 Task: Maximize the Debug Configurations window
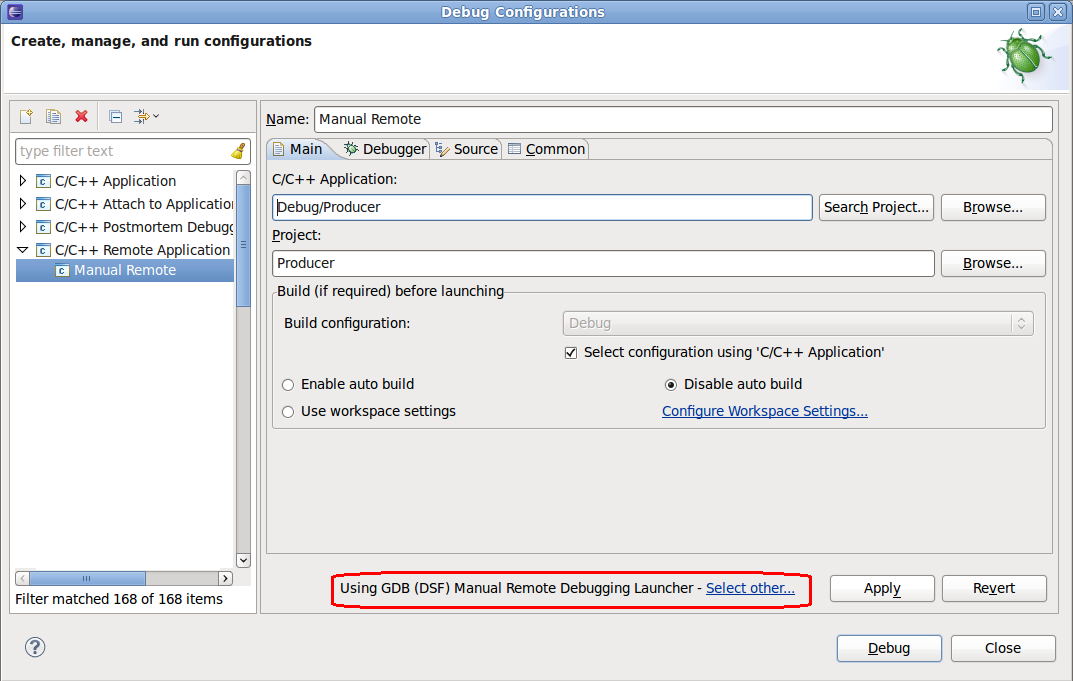(x=1035, y=12)
